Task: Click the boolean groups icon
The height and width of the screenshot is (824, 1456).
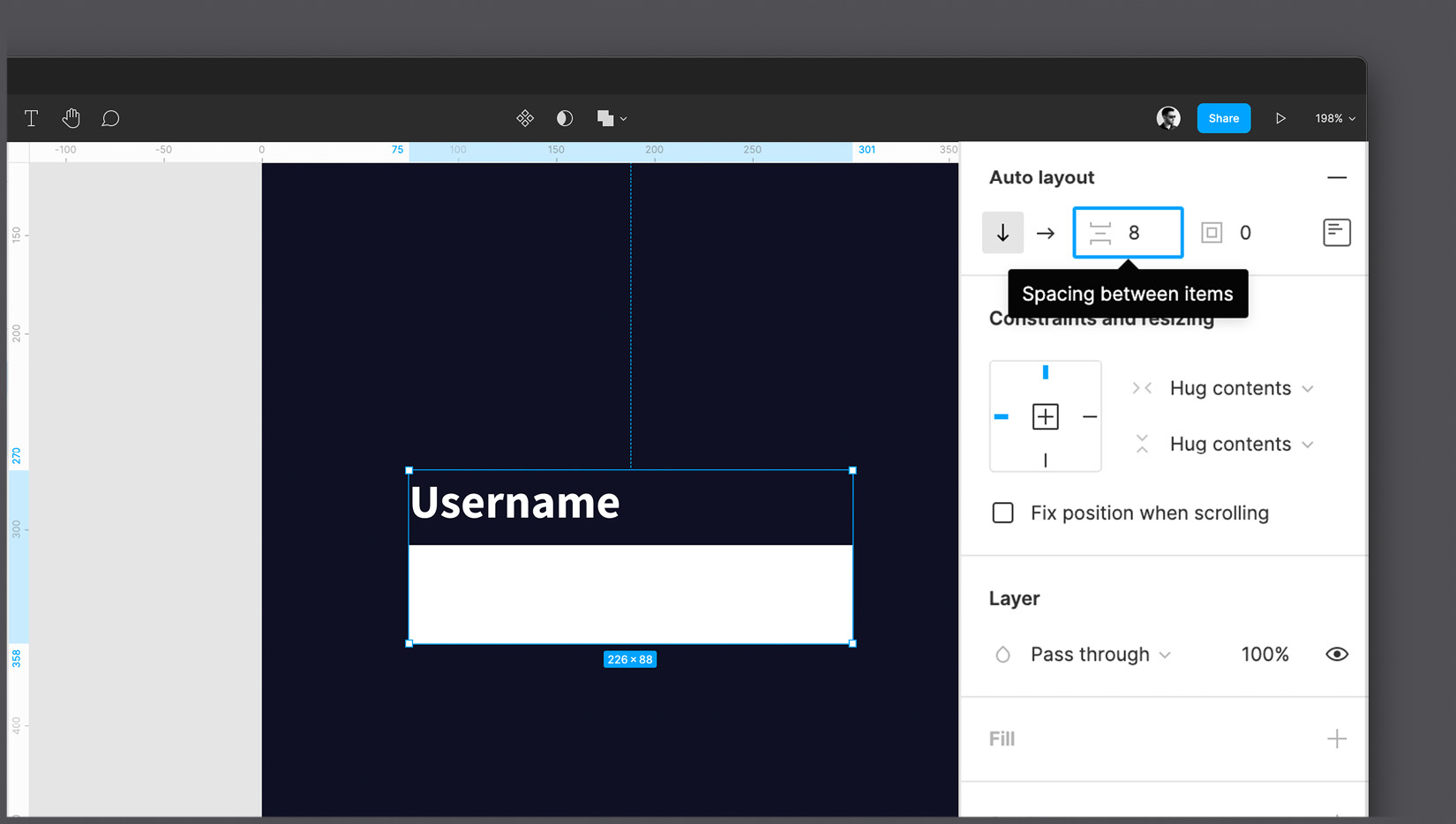Action: pos(605,117)
